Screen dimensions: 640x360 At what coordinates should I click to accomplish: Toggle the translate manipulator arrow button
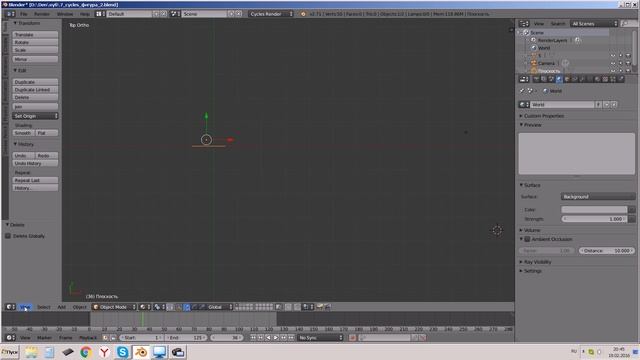click(187, 307)
